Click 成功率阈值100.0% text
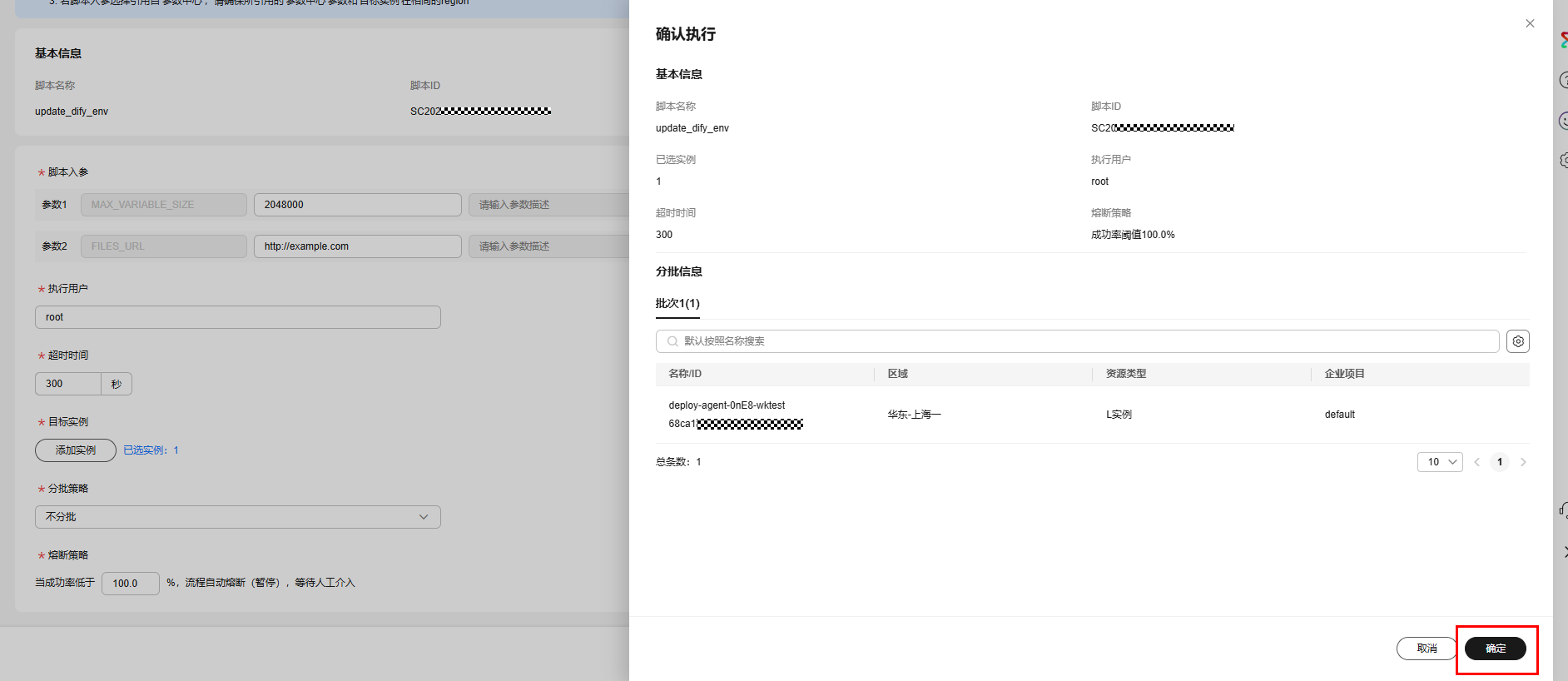The height and width of the screenshot is (681, 1568). tap(1133, 235)
